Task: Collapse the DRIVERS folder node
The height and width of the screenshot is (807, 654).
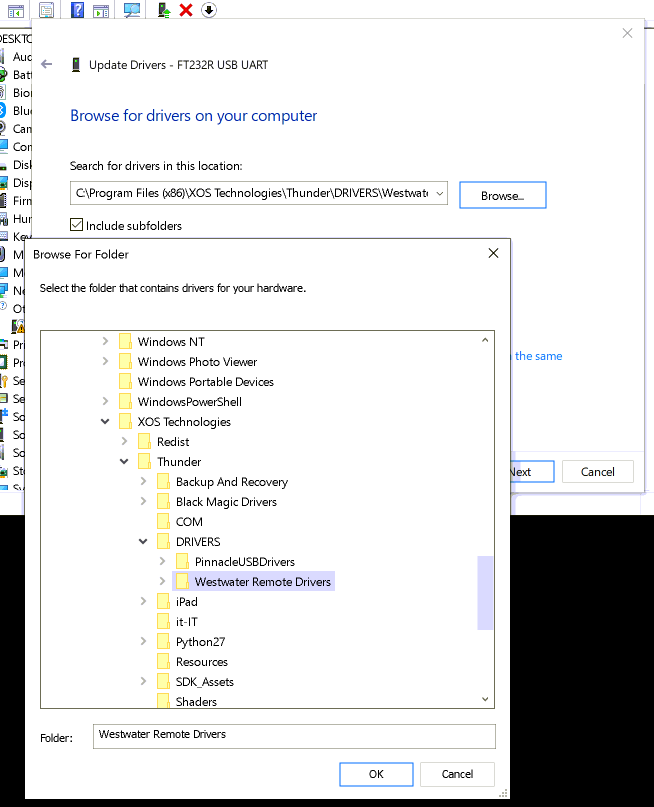Action: (144, 542)
